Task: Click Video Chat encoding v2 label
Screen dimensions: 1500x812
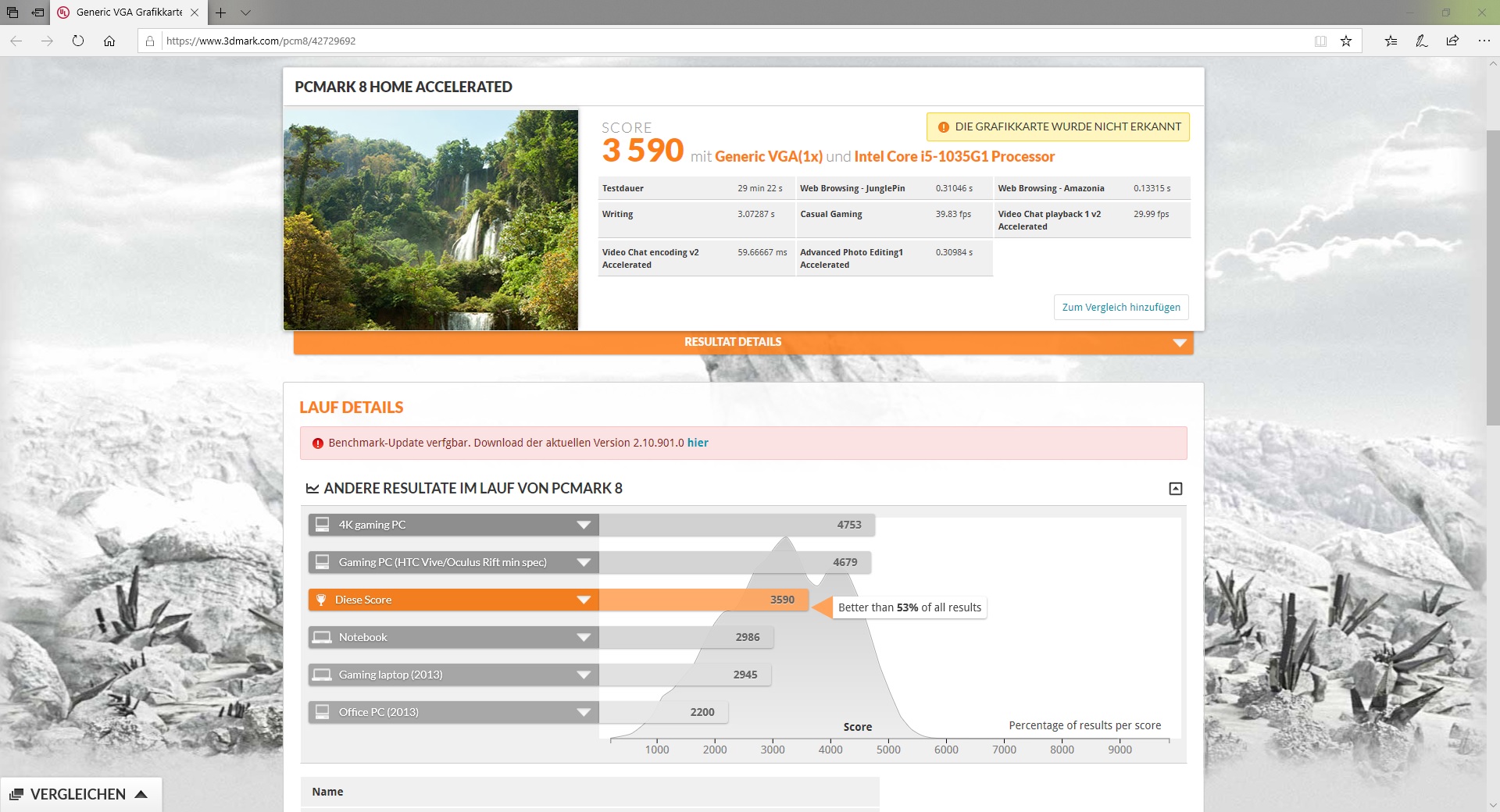Action: 651,258
